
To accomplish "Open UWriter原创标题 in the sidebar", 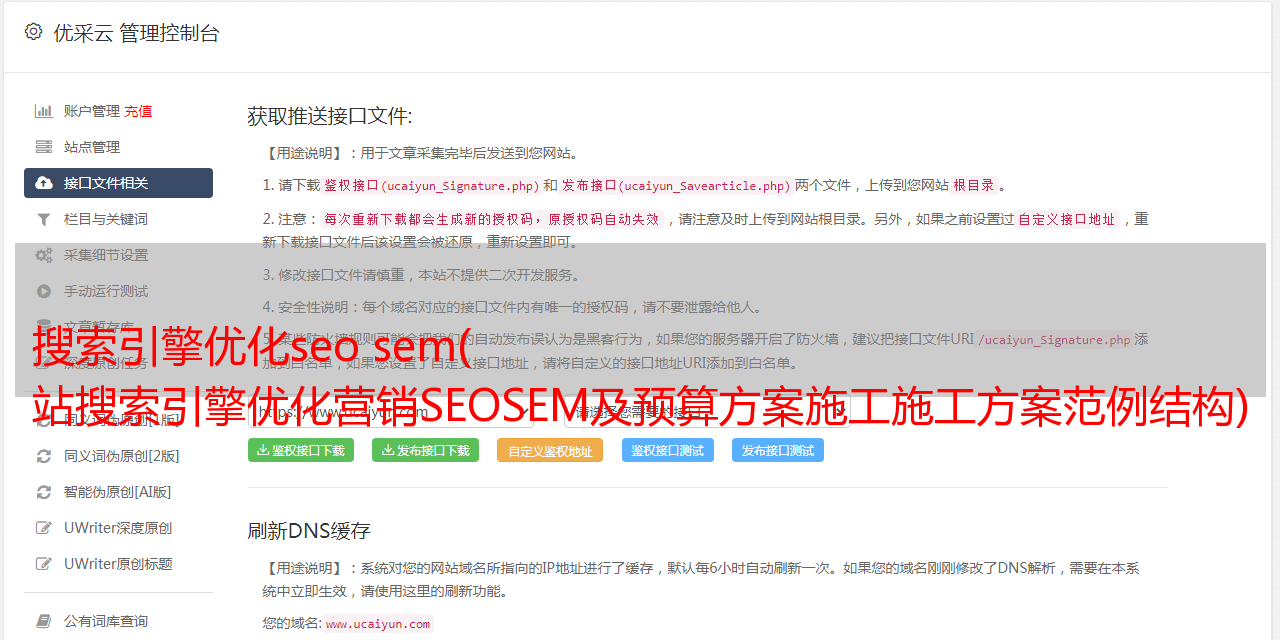I will 118,564.
